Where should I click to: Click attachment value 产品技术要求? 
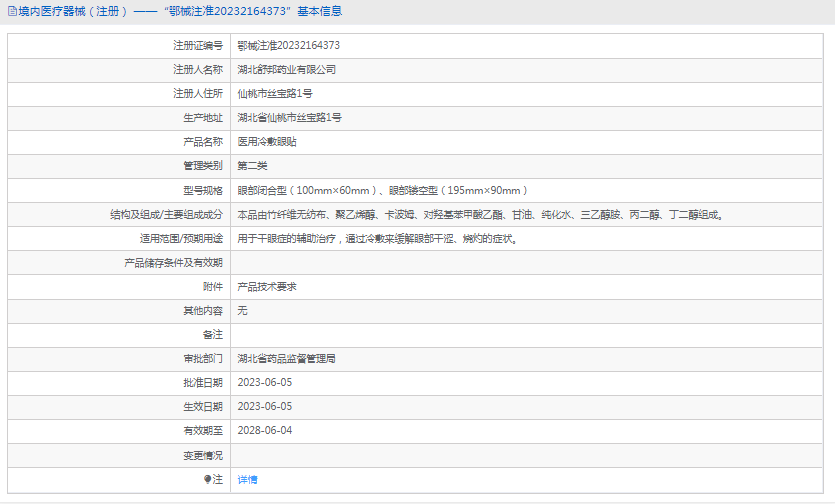(266, 287)
